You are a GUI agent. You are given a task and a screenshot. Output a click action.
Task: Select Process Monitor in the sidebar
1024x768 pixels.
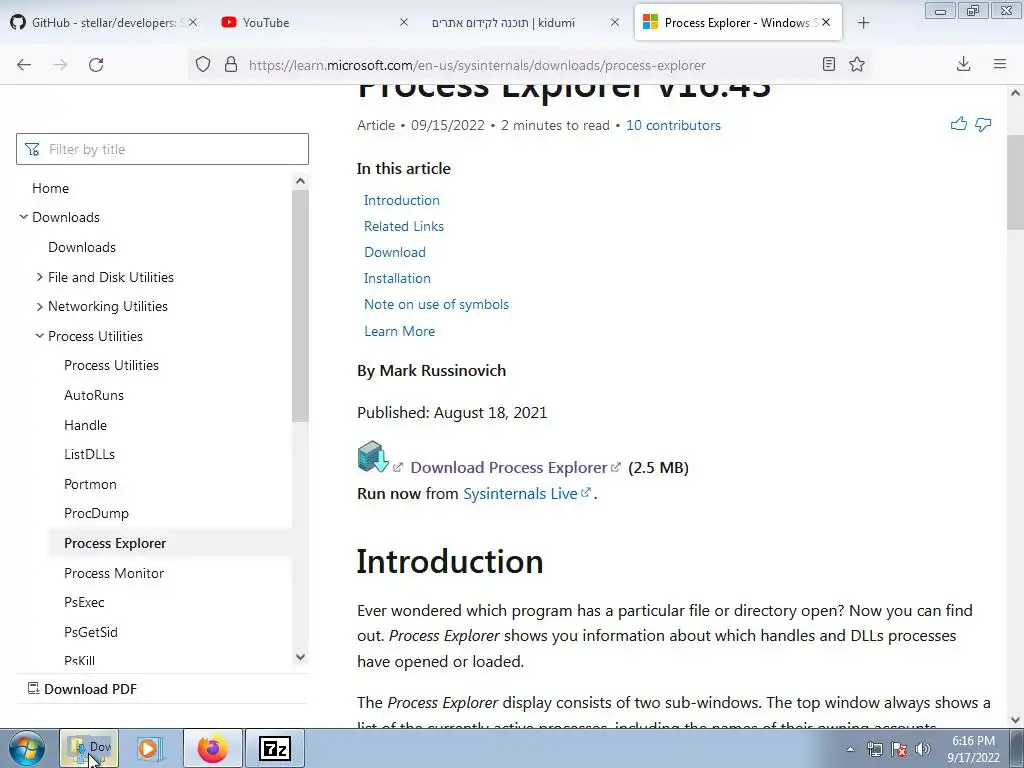point(114,573)
